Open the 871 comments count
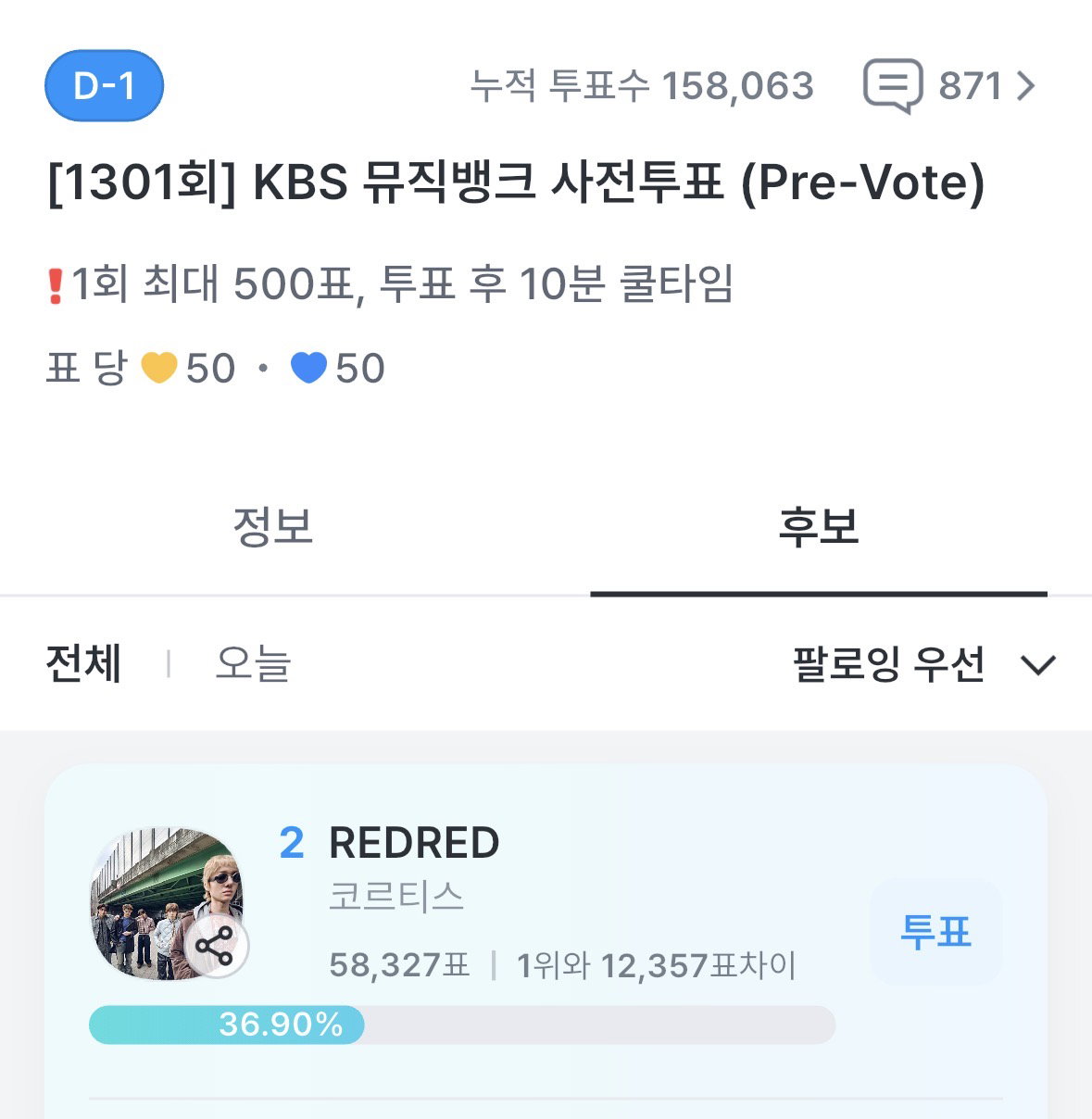The height and width of the screenshot is (1119, 1092). (971, 86)
